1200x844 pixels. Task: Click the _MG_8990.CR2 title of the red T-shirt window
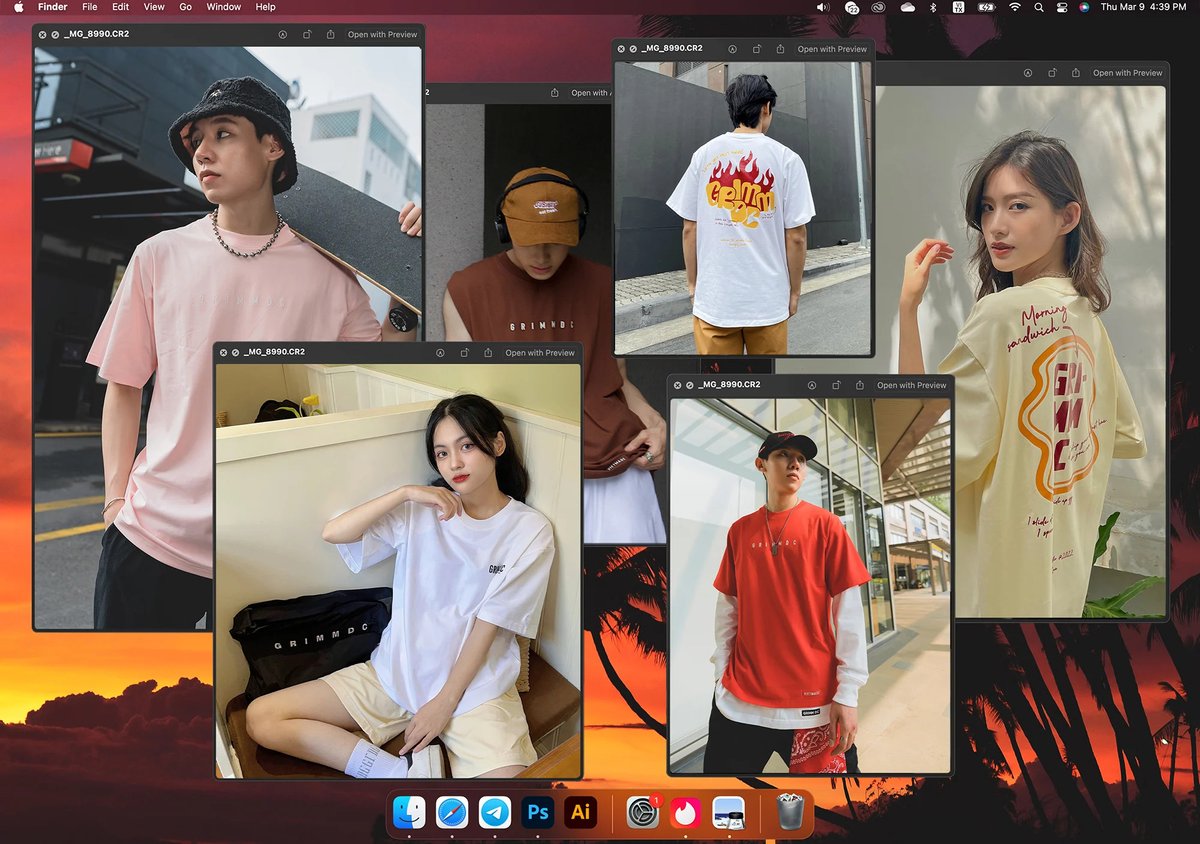(729, 385)
